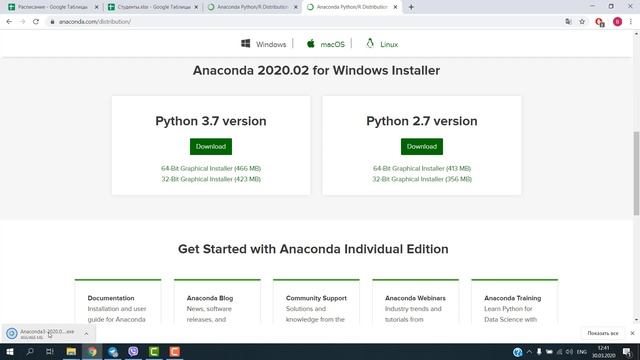Click the Linux text link
640x360 pixels.
click(x=389, y=44)
